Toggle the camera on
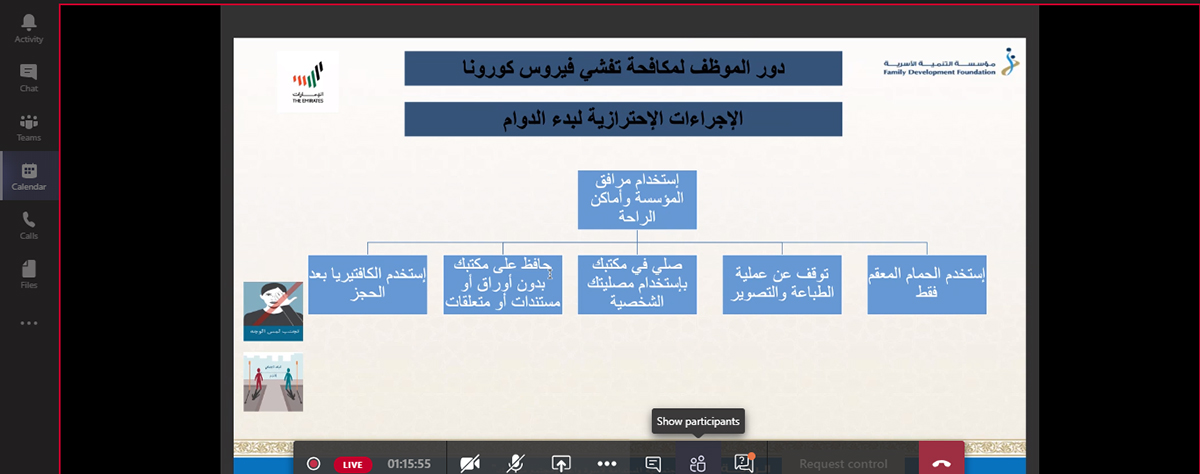The image size is (1200, 474). point(470,463)
